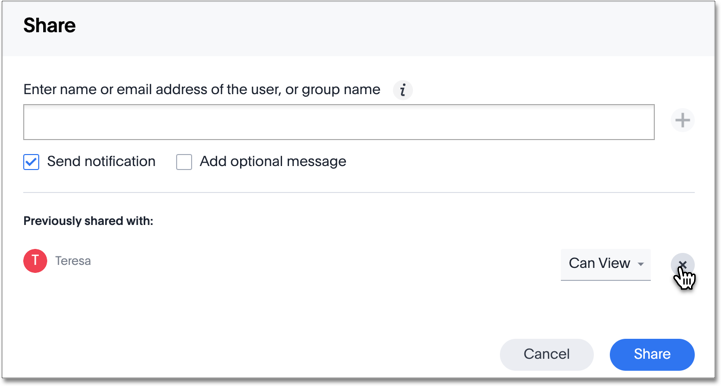Click the divider line above Previously shared with
721x386 pixels.
click(x=359, y=192)
